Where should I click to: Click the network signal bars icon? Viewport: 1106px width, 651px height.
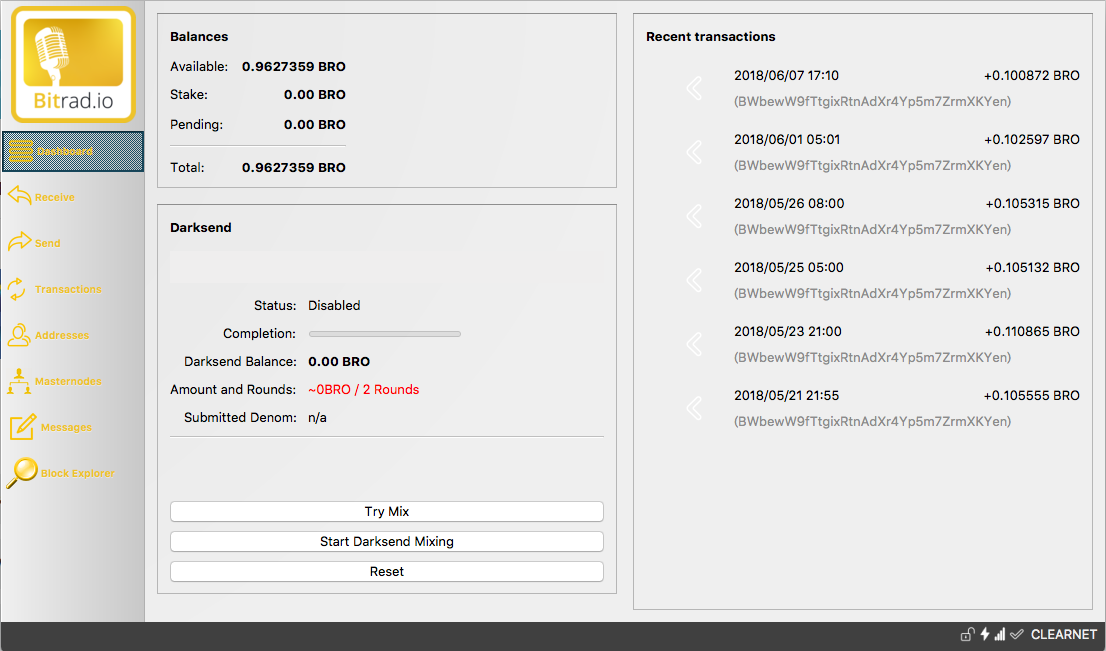point(1000,634)
